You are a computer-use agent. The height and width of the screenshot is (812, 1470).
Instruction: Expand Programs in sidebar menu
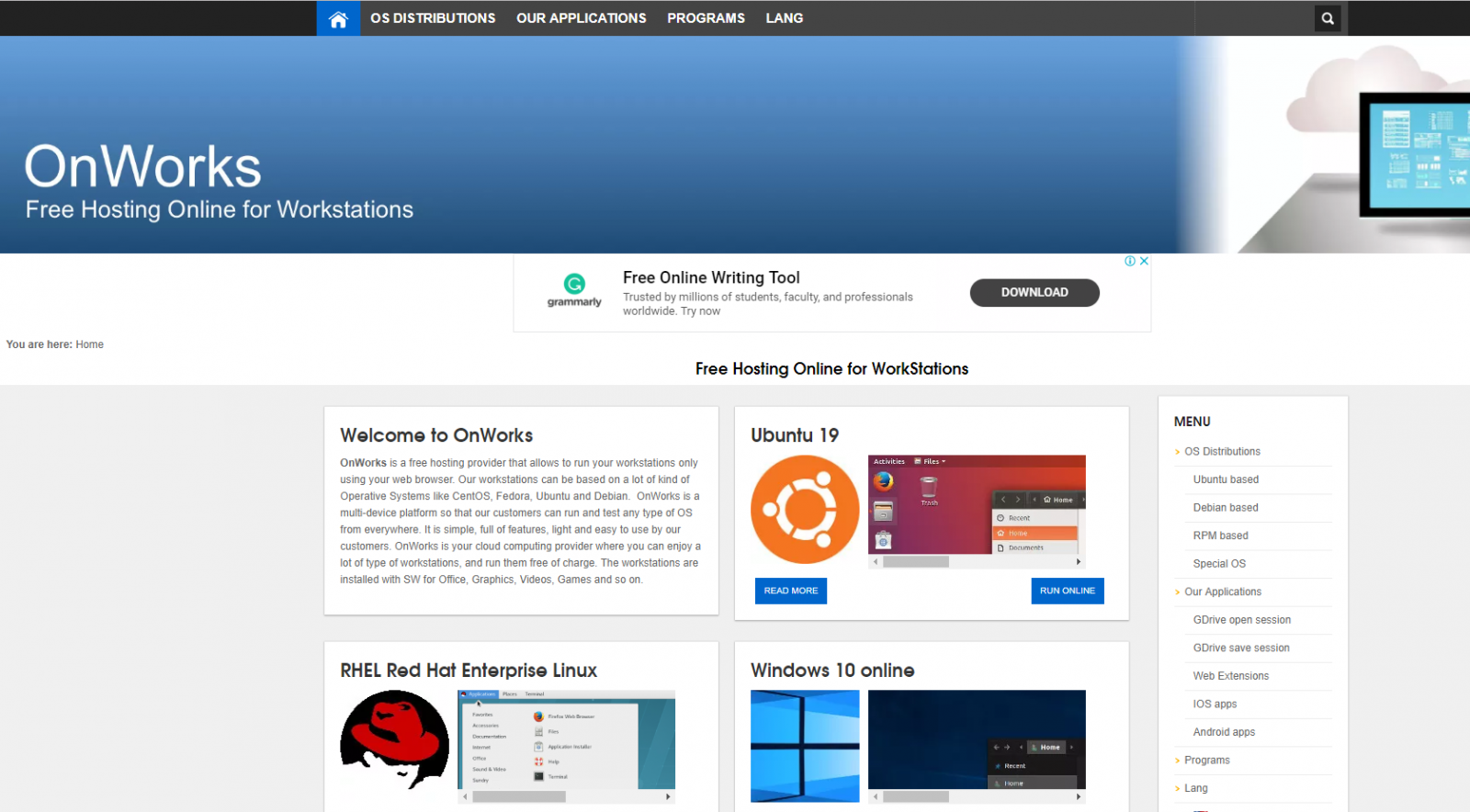click(1206, 761)
